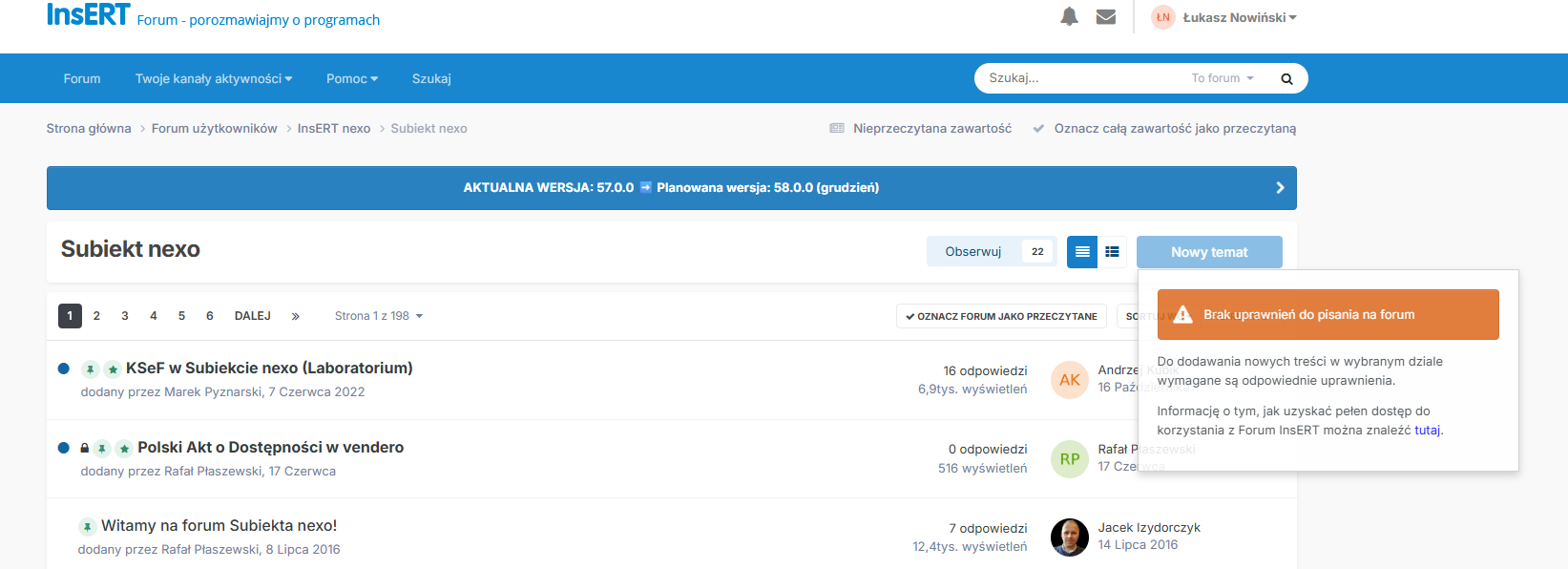The height and width of the screenshot is (569, 1568).
Task: Expand the 'Strona 1 z 198' page selector
Action: point(378,316)
